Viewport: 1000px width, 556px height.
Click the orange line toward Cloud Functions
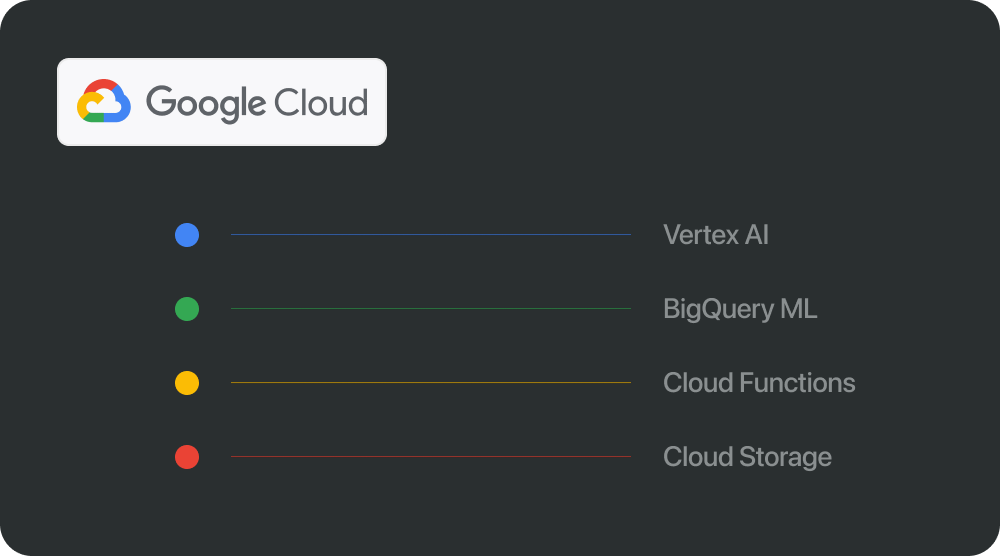click(430, 383)
